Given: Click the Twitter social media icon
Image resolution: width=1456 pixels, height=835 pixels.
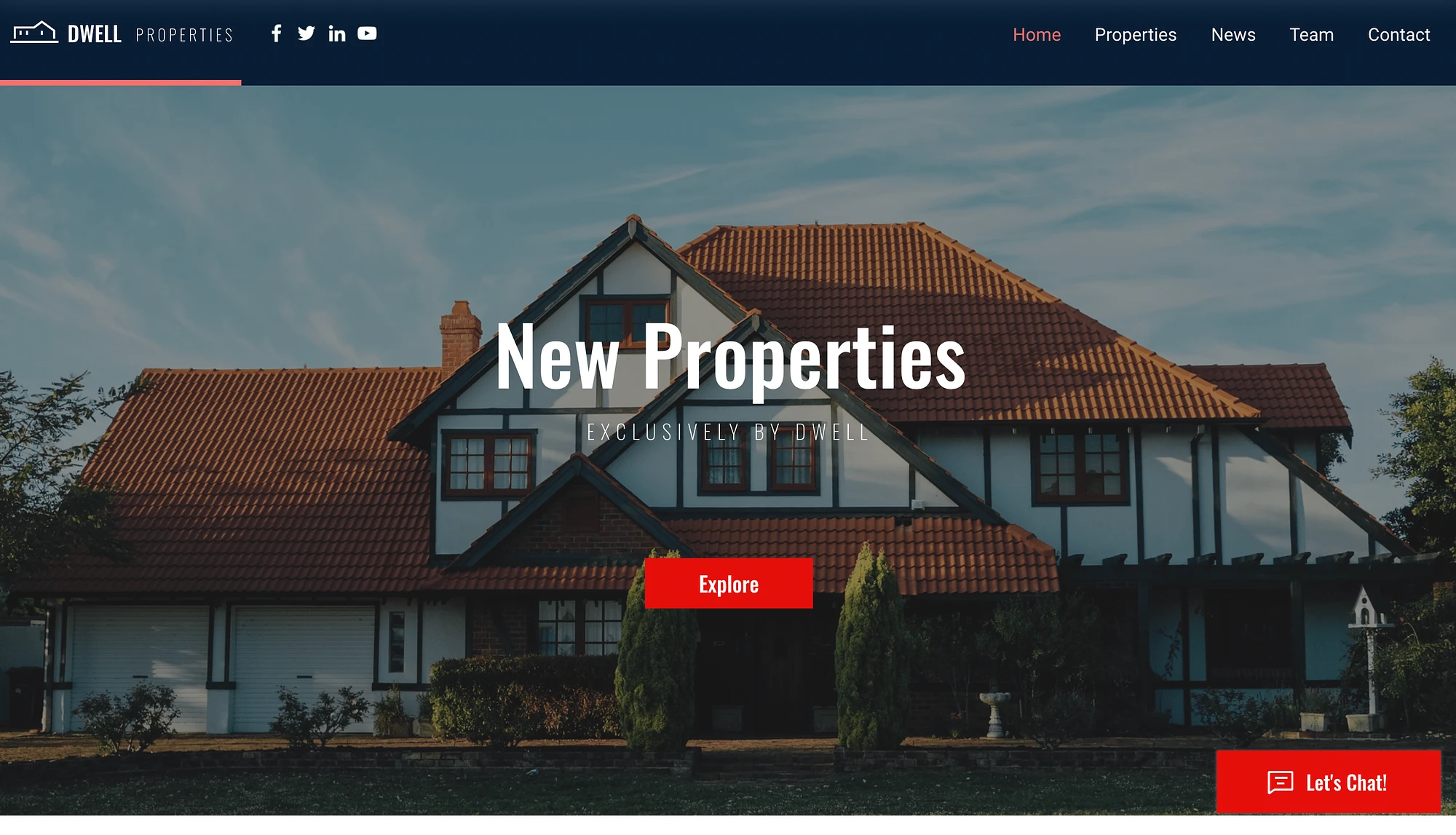Looking at the screenshot, I should 306,33.
